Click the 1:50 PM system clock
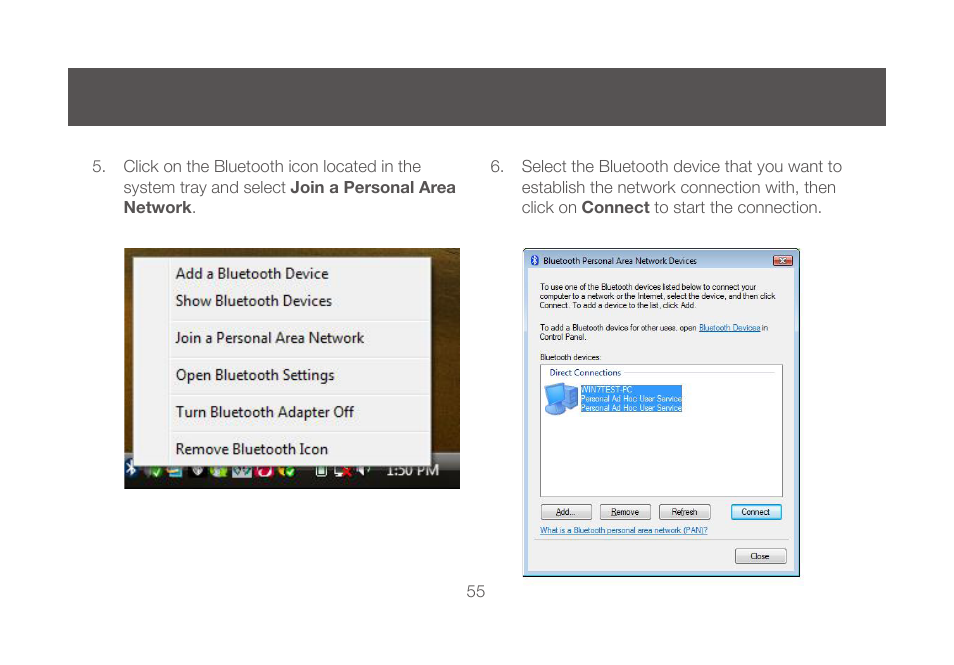 (413, 470)
